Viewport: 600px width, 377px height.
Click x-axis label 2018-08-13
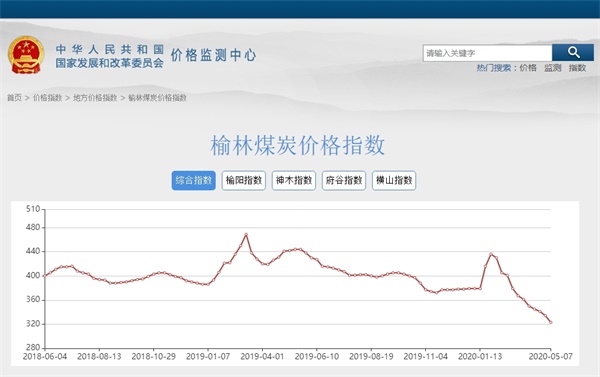pos(99,357)
